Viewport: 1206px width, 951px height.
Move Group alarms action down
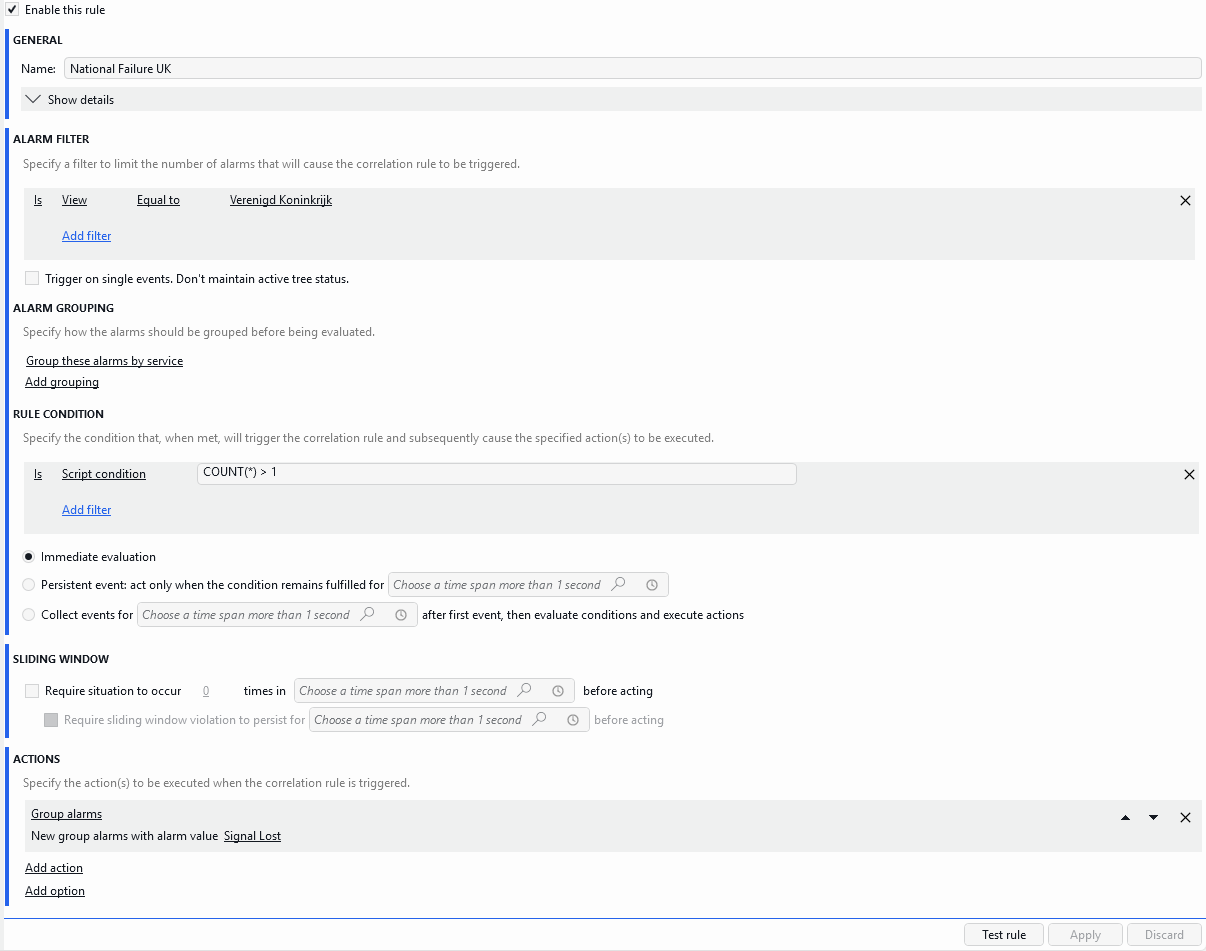(x=1153, y=818)
